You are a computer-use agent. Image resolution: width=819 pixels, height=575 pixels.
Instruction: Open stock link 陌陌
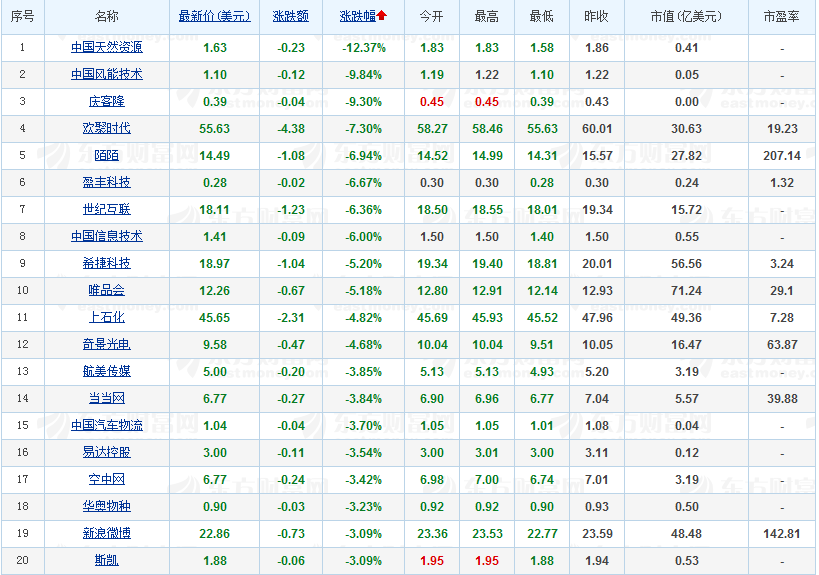[x=107, y=156]
